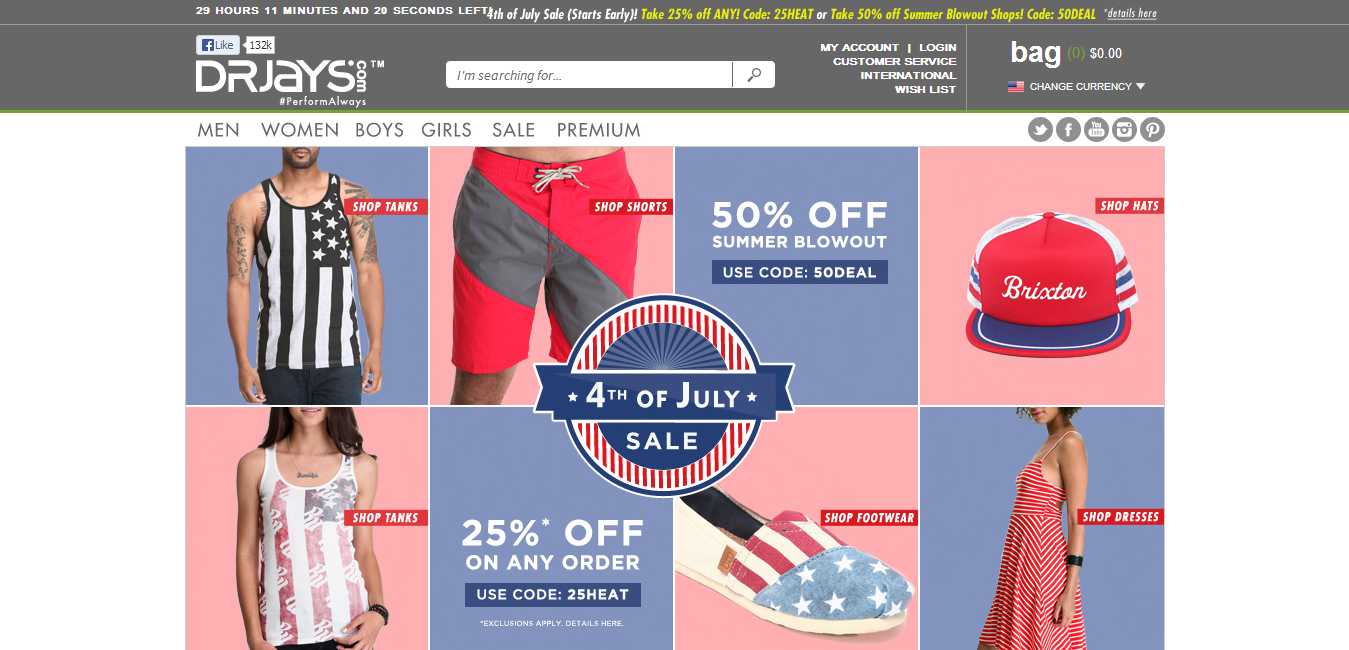
Task: Open the Instagram social icon
Action: coord(1124,130)
